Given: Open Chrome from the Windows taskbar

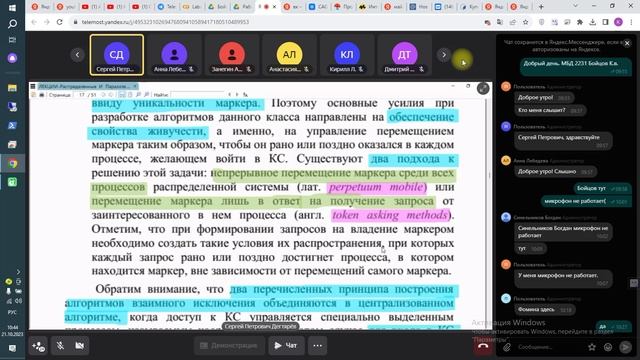Looking at the screenshot, I should (12, 163).
